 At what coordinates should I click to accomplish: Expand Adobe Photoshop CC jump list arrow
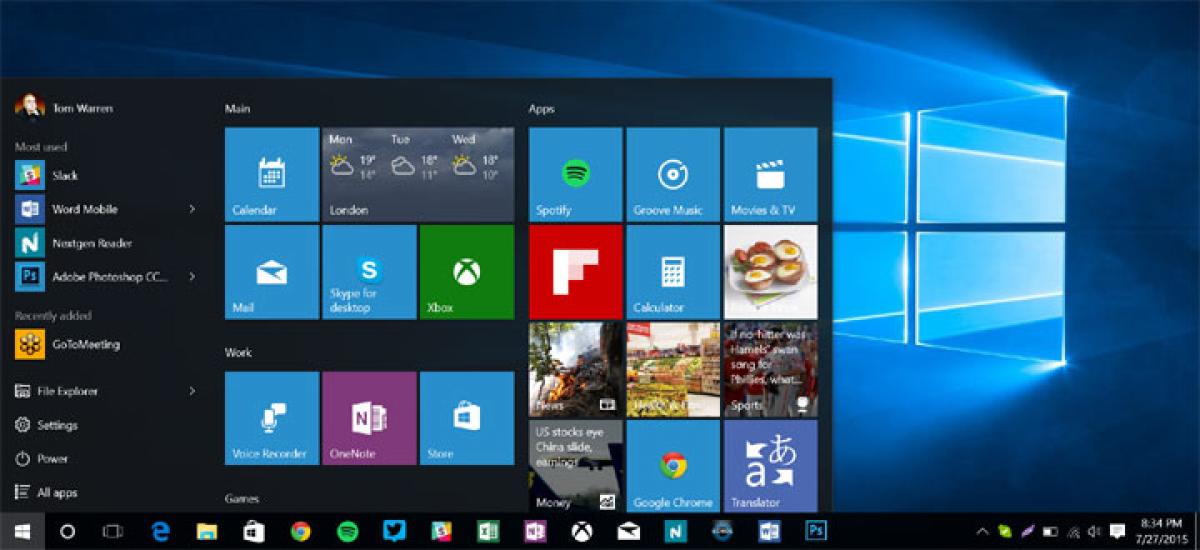[192, 276]
